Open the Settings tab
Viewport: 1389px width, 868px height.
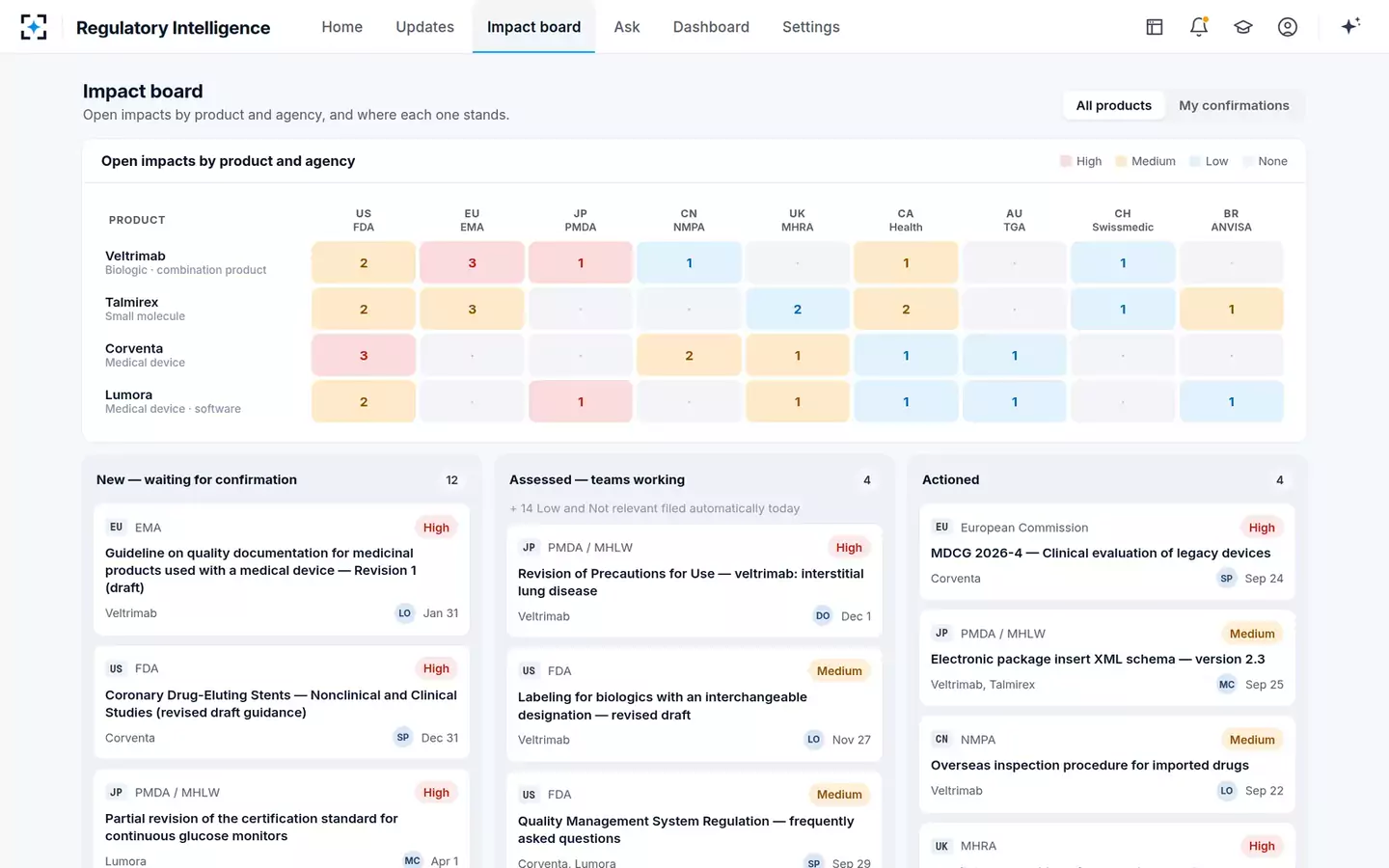[x=811, y=27]
